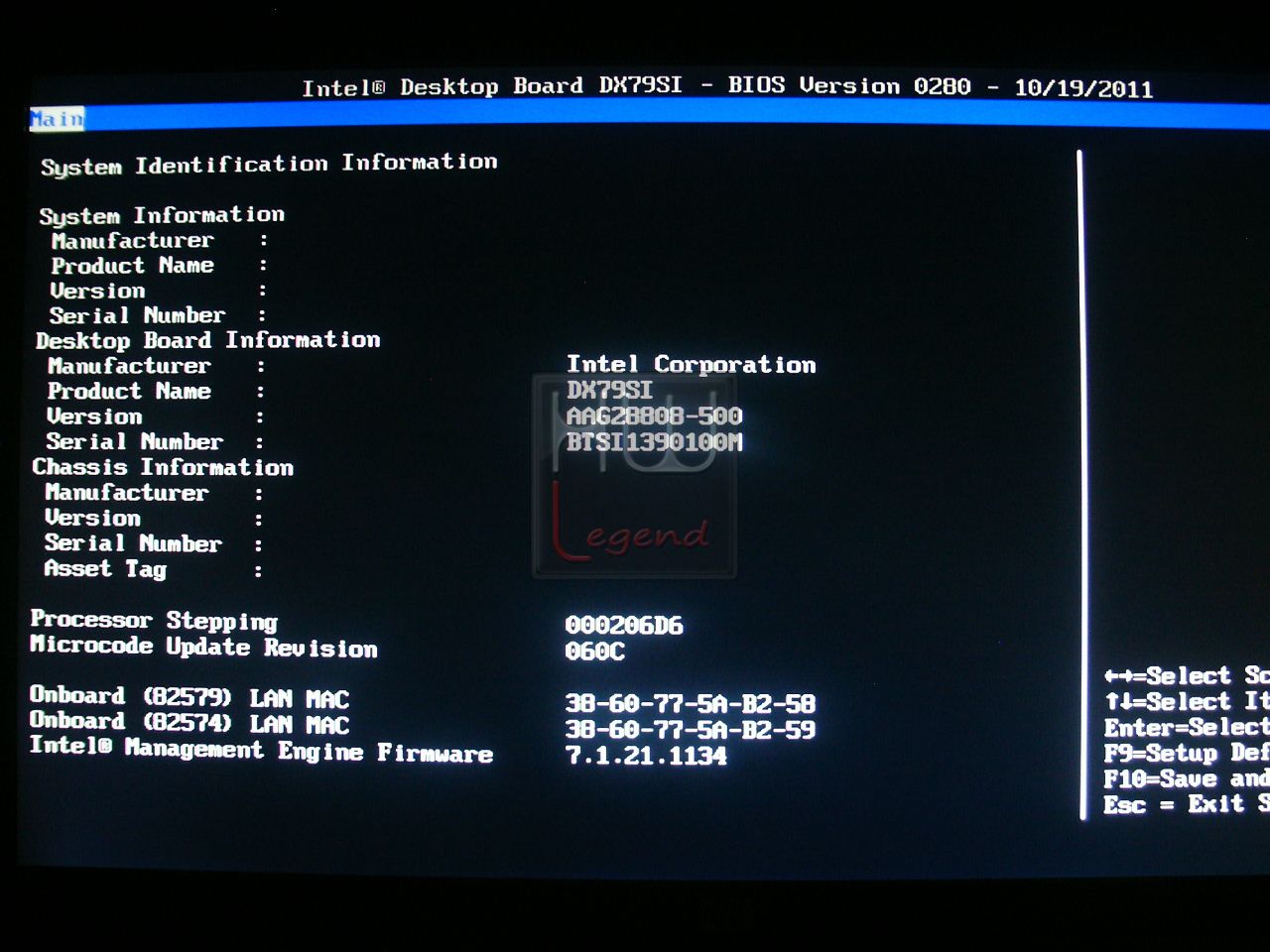Click the MAC address ending in B2-59
The height and width of the screenshot is (952, 1270).
click(690, 730)
